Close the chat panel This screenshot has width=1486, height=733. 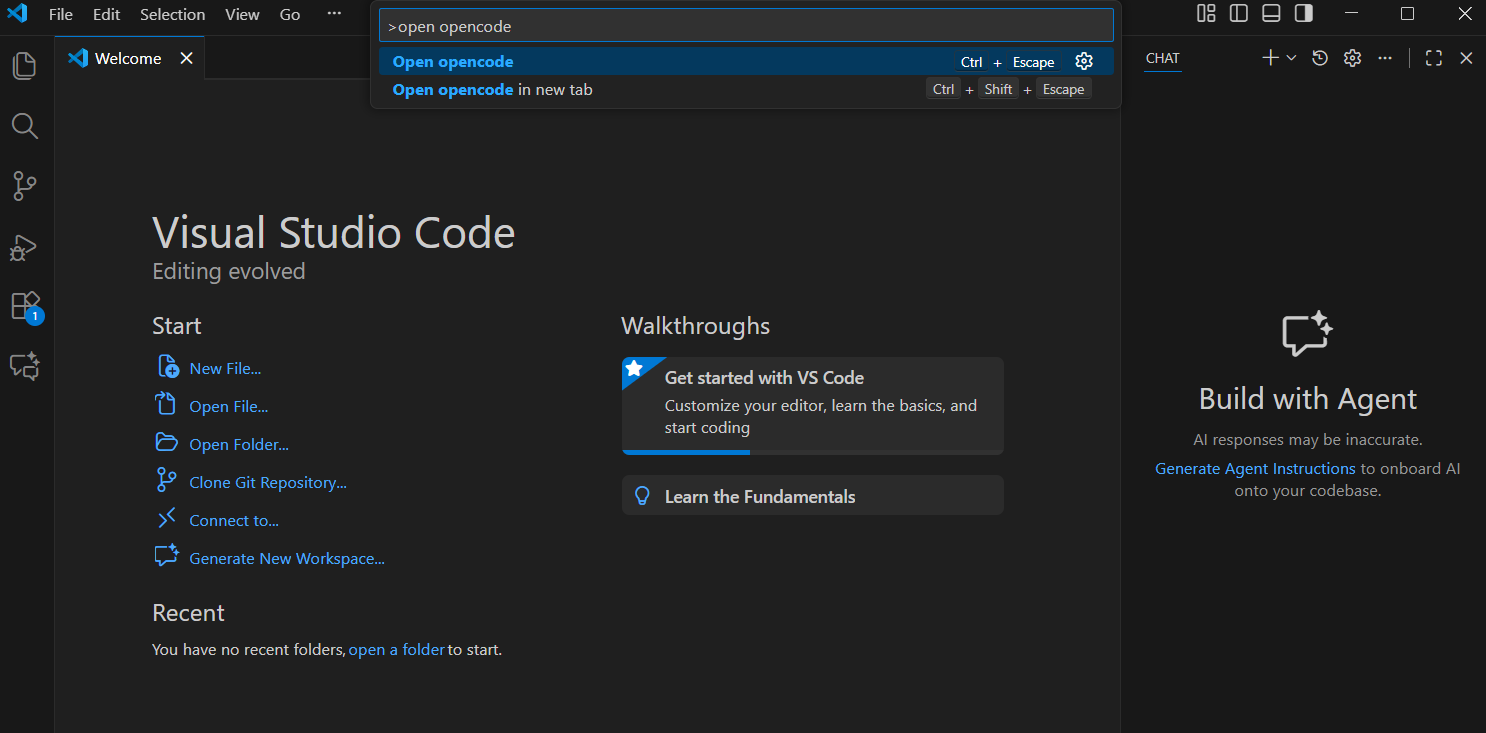point(1466,58)
